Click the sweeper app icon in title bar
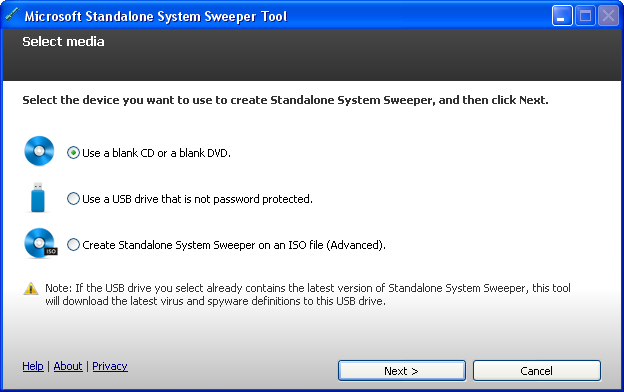The height and width of the screenshot is (392, 624). tap(12, 15)
